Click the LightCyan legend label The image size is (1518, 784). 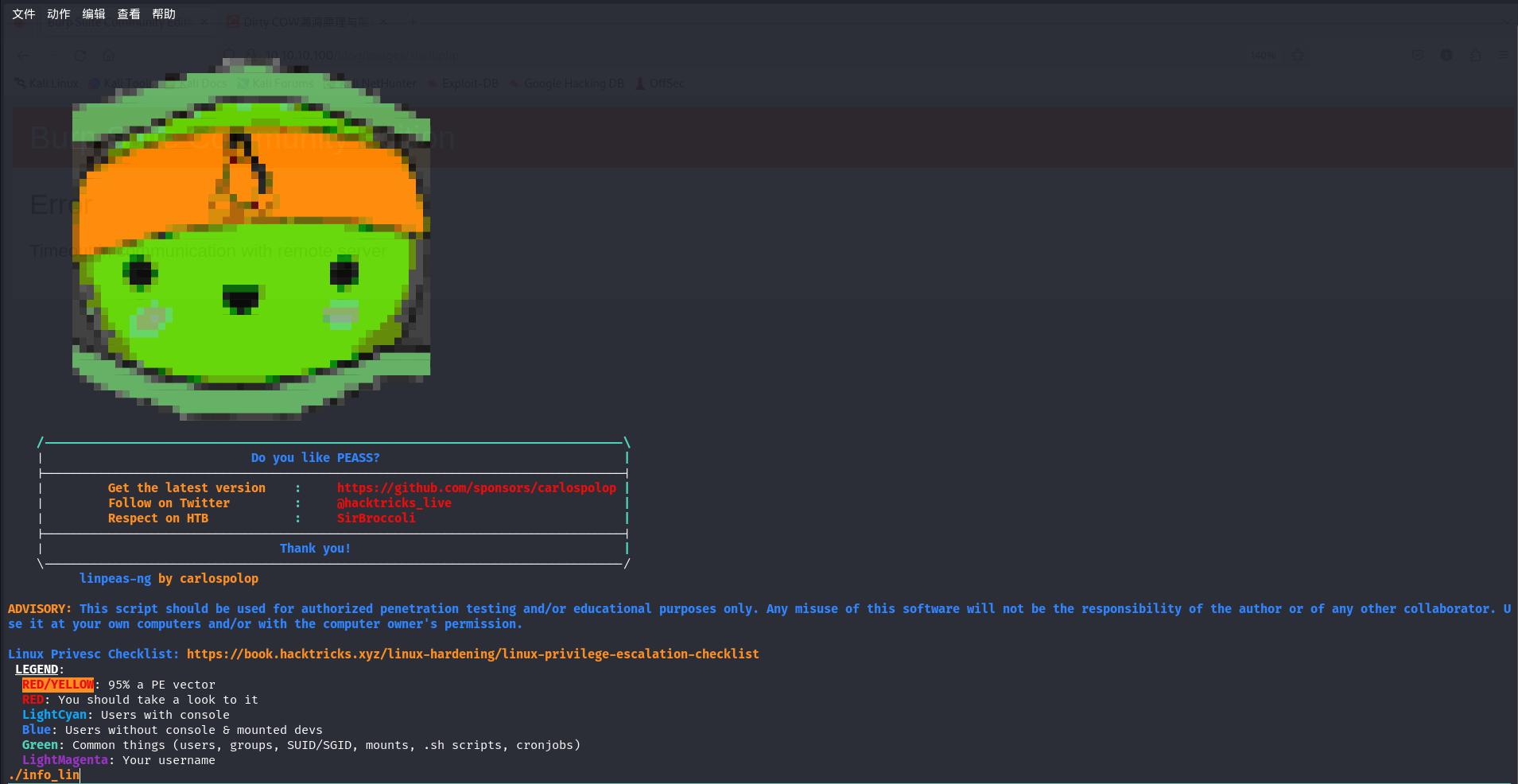point(54,715)
